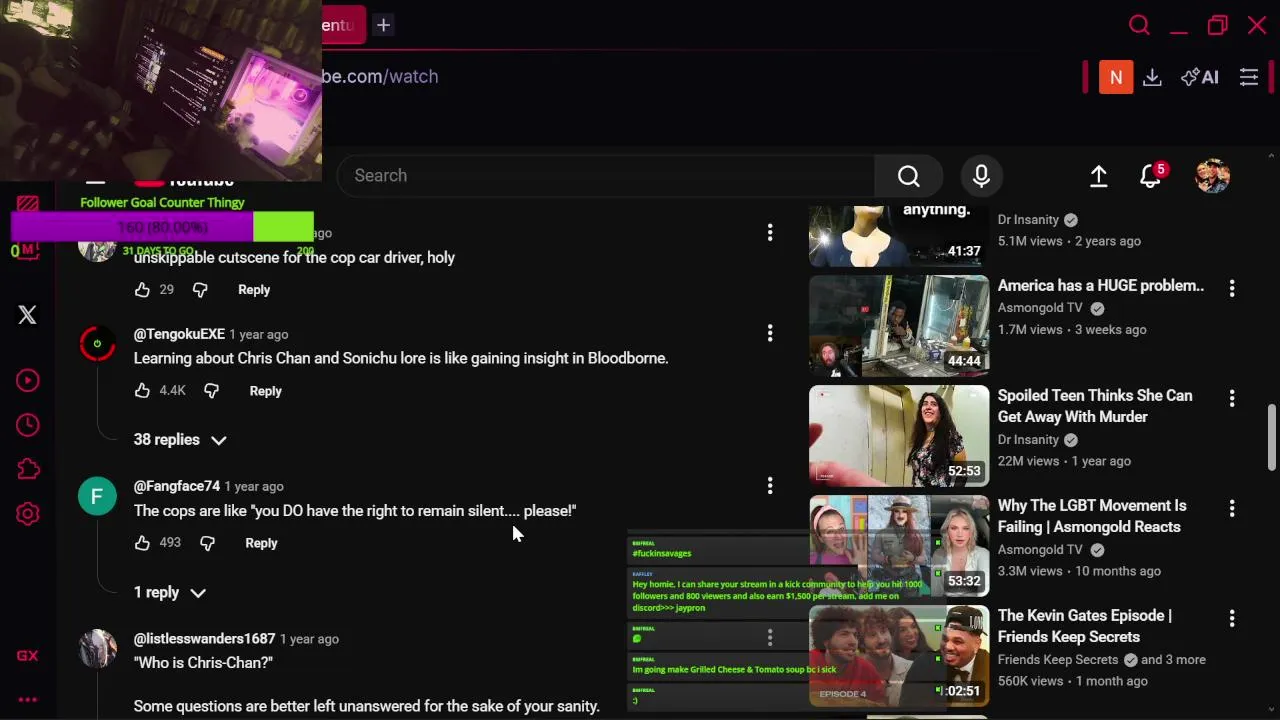This screenshot has height=720, width=1280.
Task: Dislike @Fangface74's comment
Action: tap(207, 543)
